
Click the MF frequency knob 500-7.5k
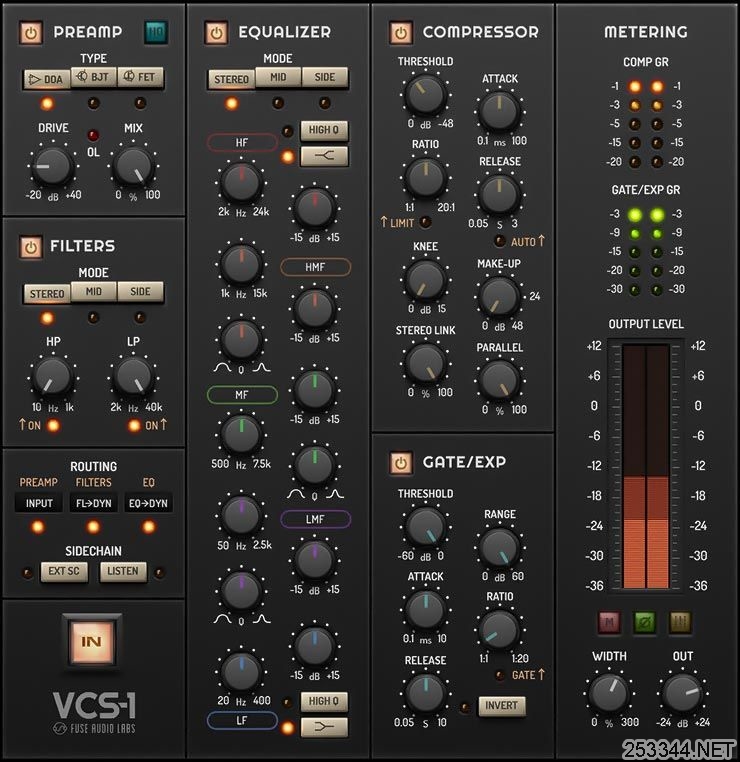point(241,435)
